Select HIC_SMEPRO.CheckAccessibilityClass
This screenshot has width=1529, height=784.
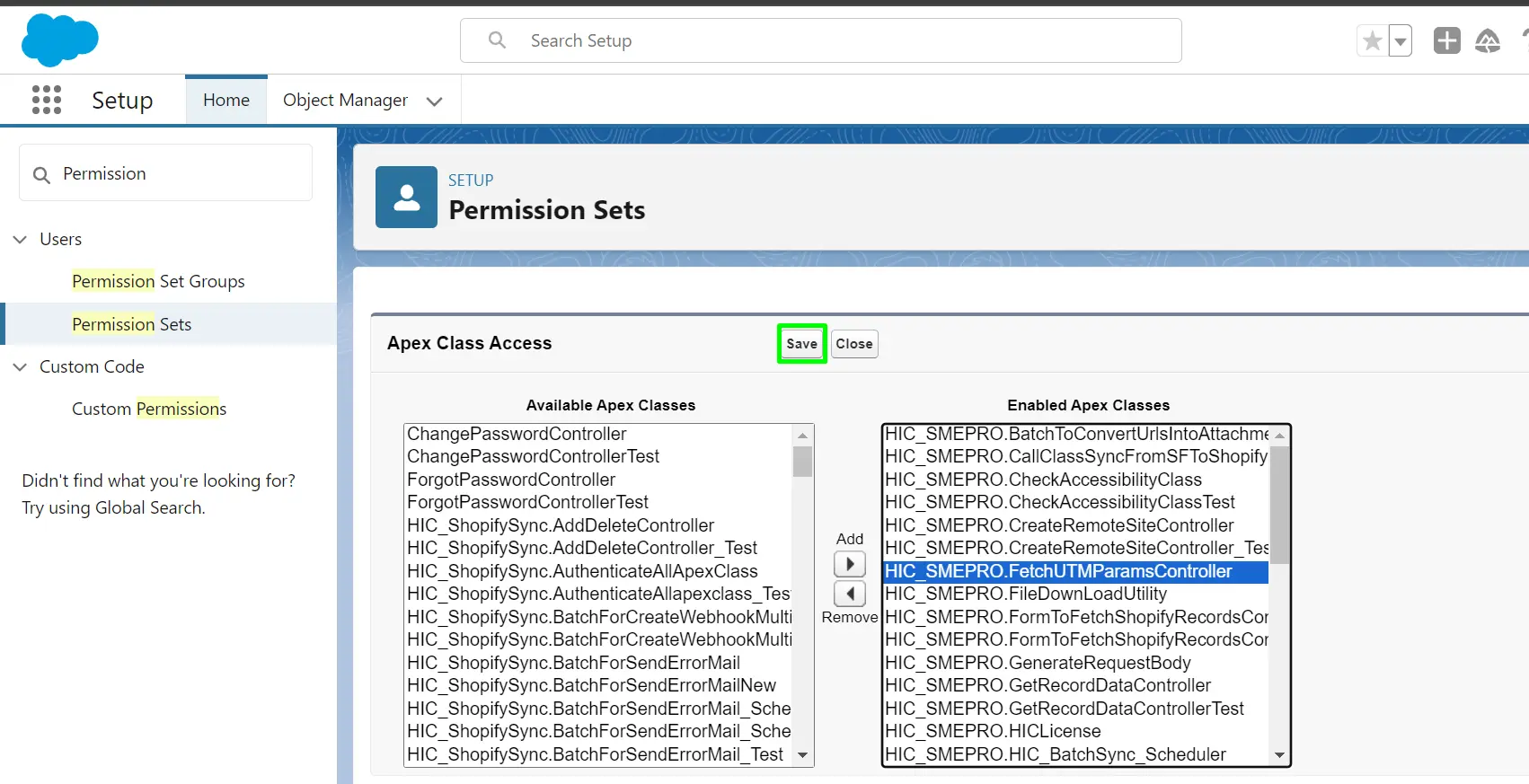coord(1076,480)
